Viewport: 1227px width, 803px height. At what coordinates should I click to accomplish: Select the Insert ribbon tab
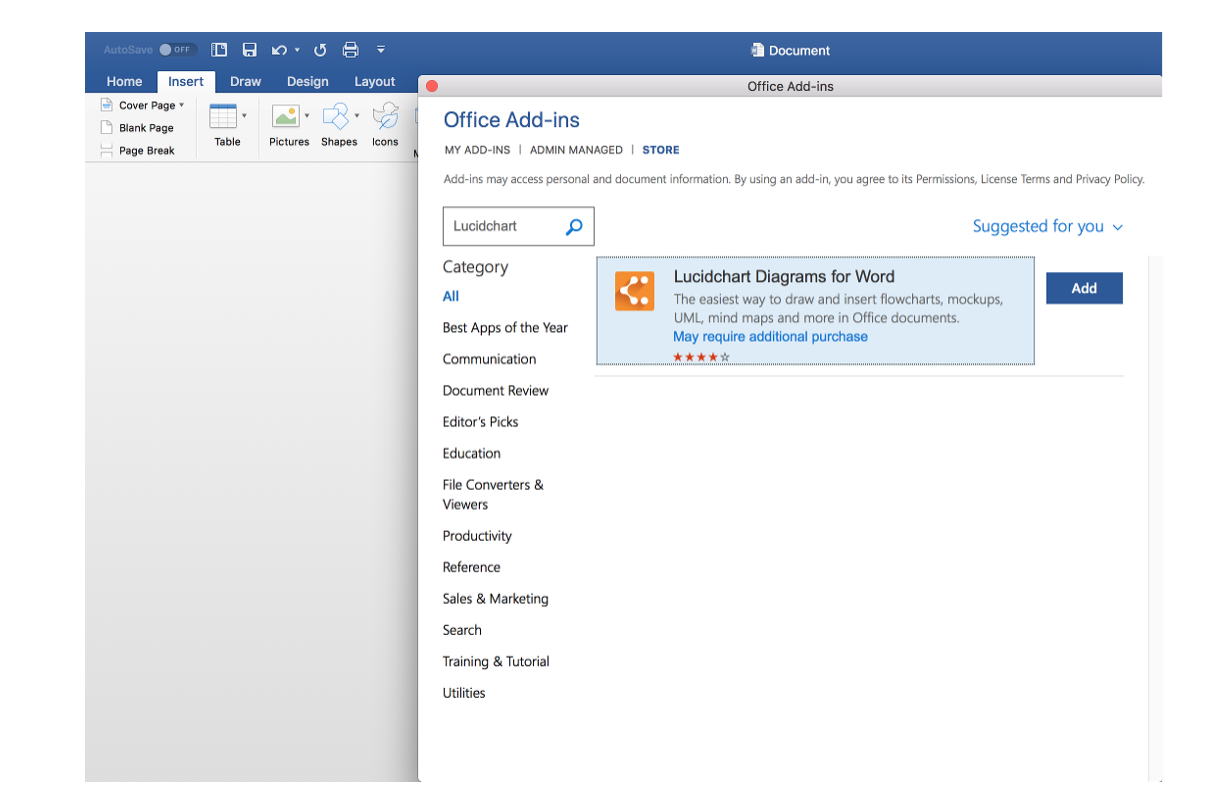(186, 82)
